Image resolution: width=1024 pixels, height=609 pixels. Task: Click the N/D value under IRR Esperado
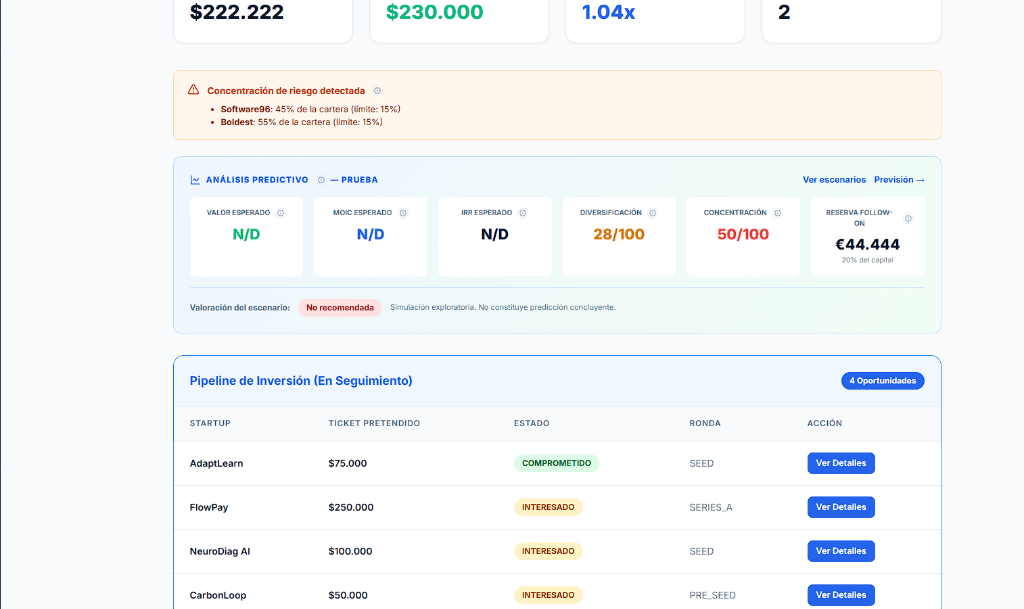(x=494, y=234)
